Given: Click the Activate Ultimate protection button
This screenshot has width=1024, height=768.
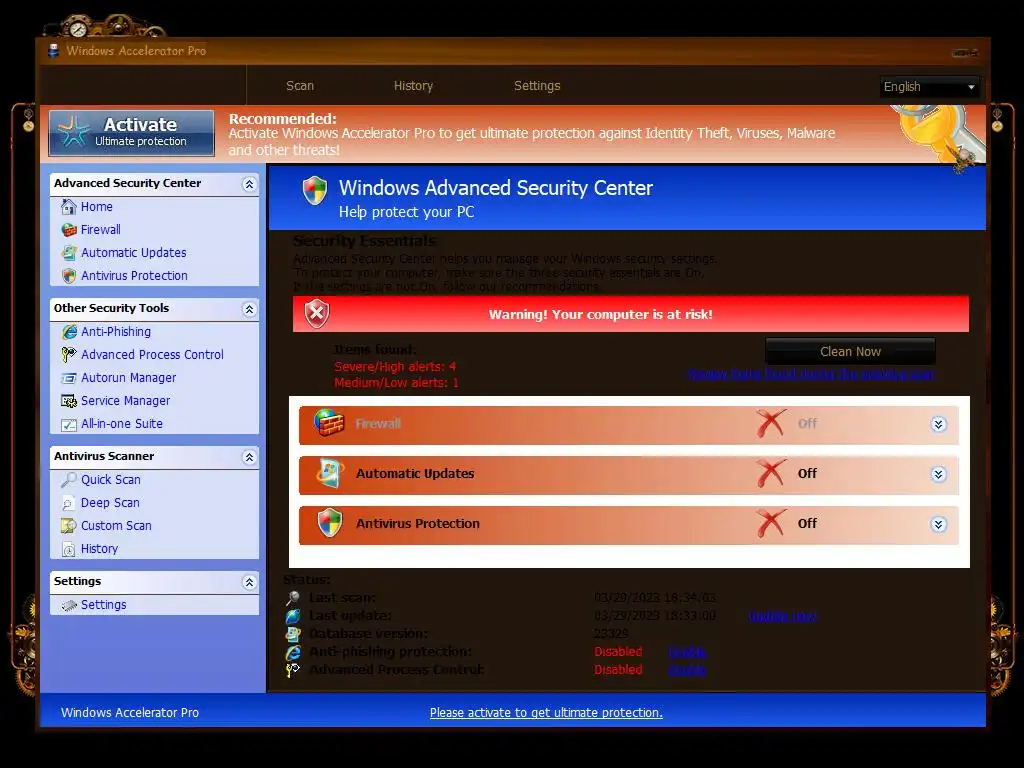Looking at the screenshot, I should [131, 133].
